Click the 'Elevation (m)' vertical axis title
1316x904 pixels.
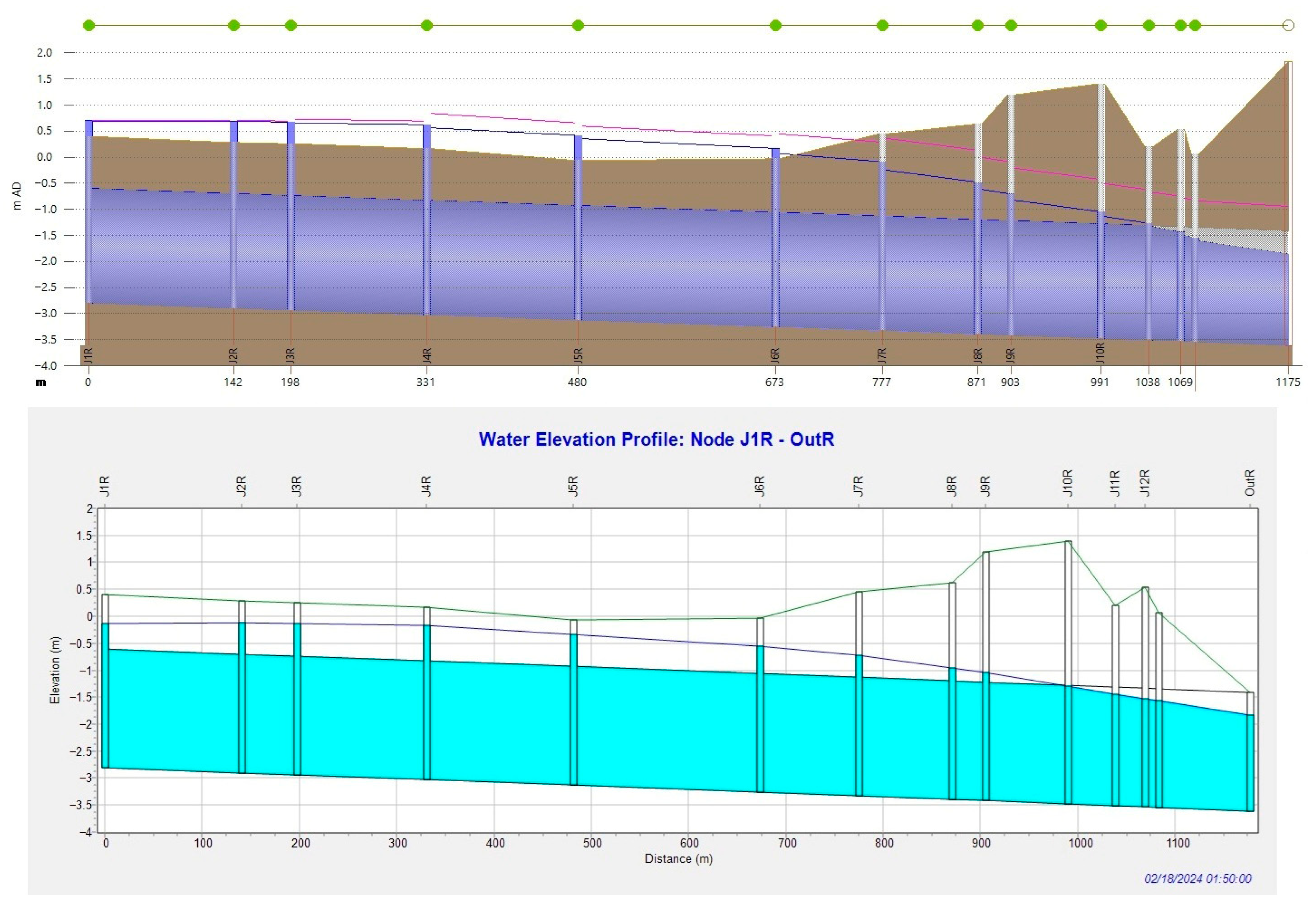tap(55, 671)
